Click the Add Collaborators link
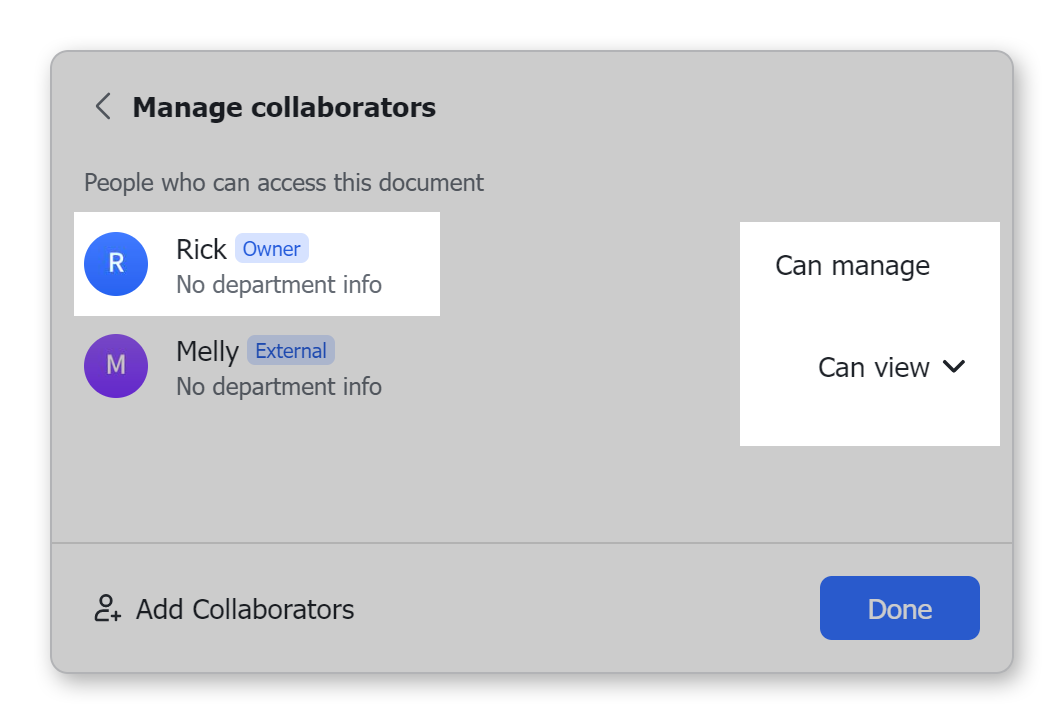Viewport: 1064px width, 724px height. (x=245, y=609)
